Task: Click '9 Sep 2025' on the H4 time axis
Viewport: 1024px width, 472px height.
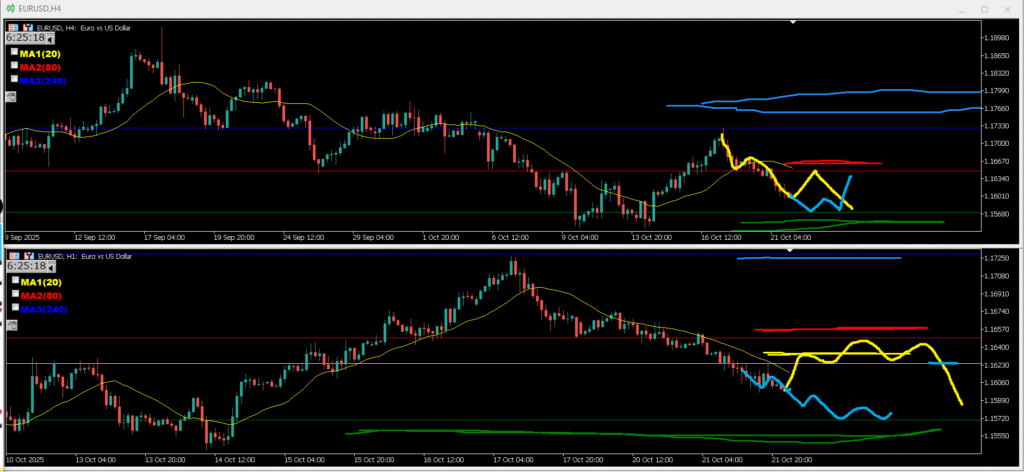Action: point(22,238)
